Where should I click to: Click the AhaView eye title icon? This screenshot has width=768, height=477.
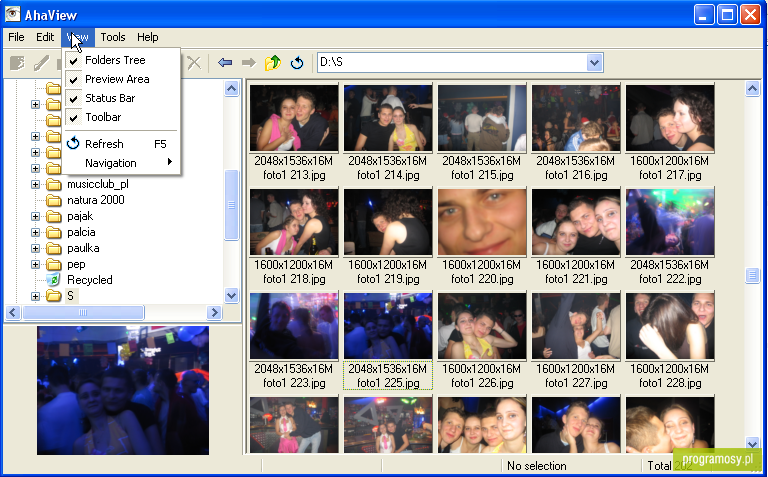pos(13,14)
